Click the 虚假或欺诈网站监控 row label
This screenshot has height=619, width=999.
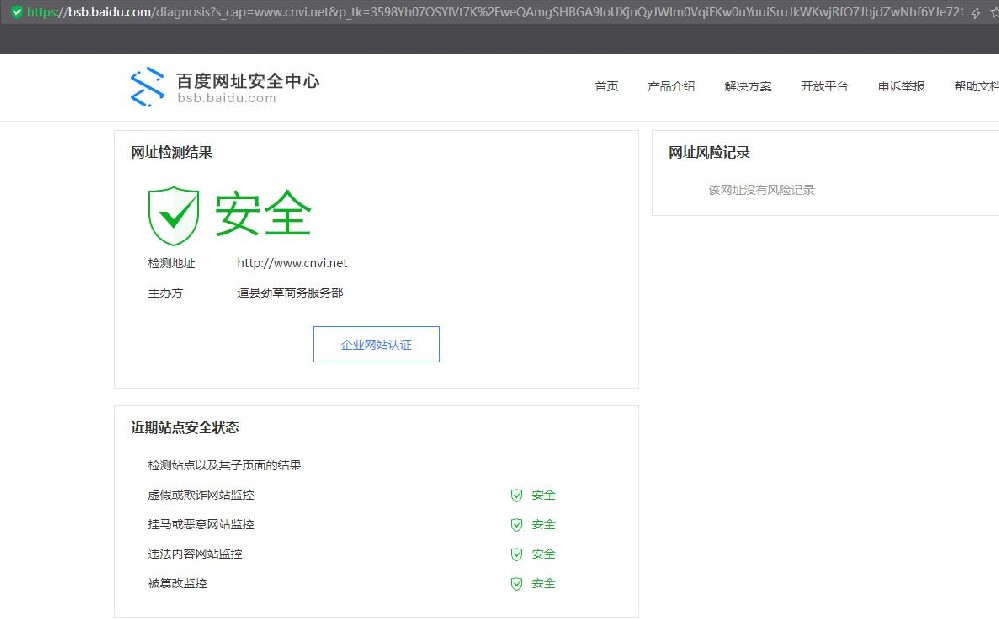click(201, 495)
